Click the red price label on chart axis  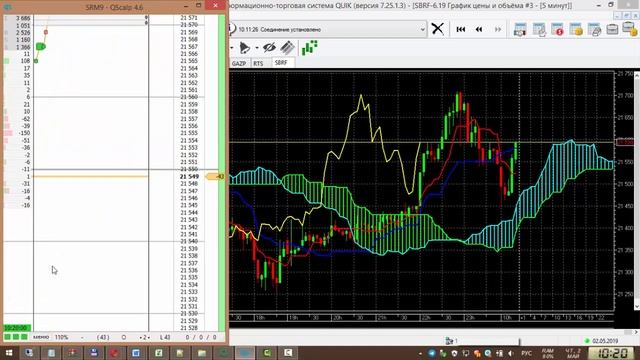coord(624,142)
